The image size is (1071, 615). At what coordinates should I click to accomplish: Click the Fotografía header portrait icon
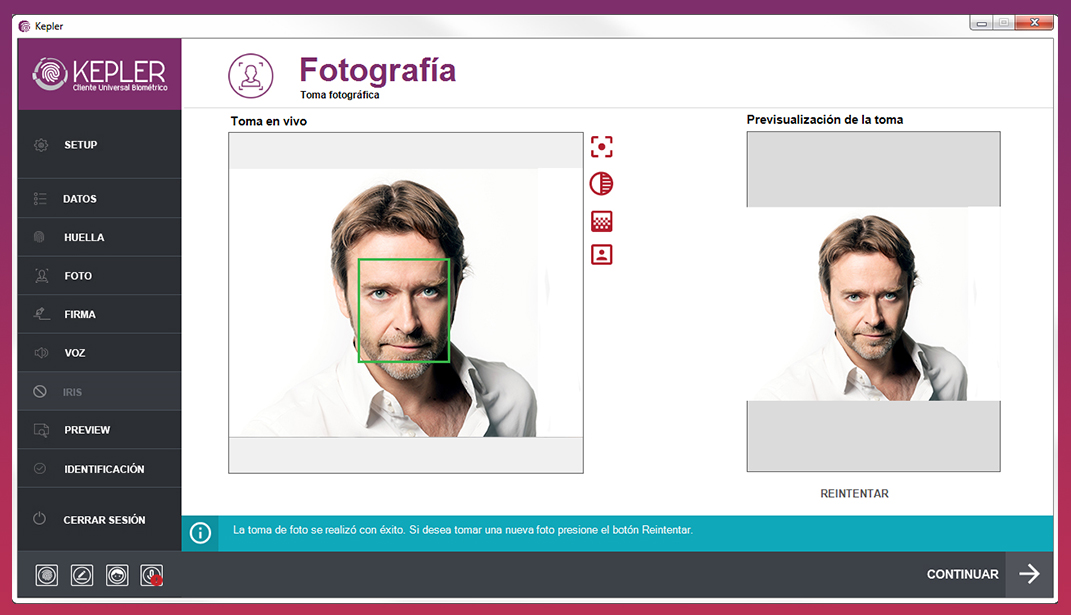coord(251,75)
